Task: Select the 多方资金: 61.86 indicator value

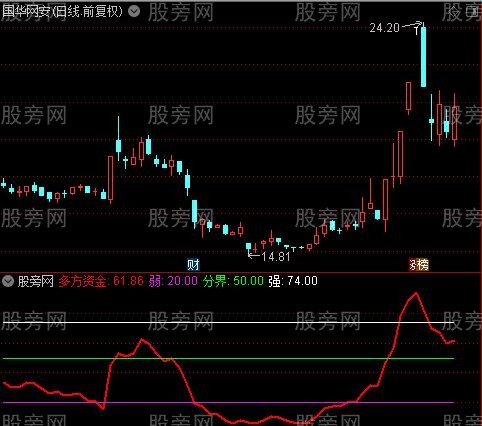Action: (x=101, y=281)
